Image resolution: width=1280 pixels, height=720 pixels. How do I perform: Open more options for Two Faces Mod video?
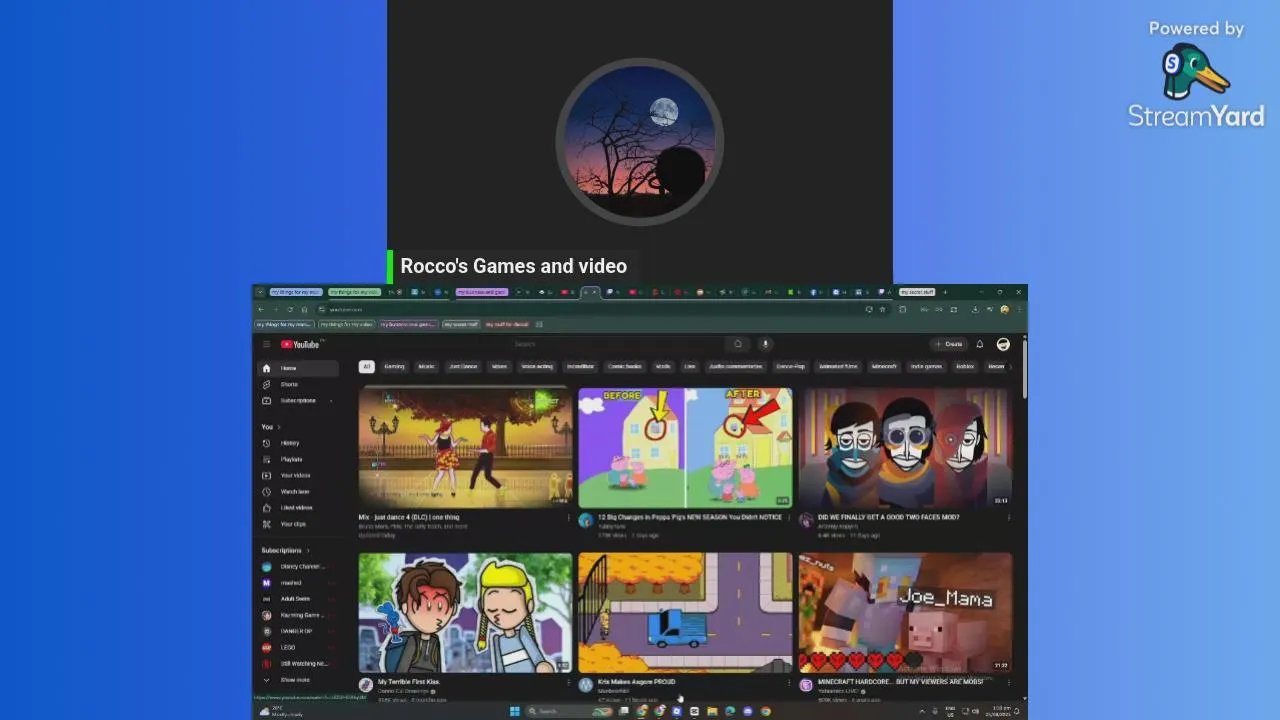(x=1008, y=518)
